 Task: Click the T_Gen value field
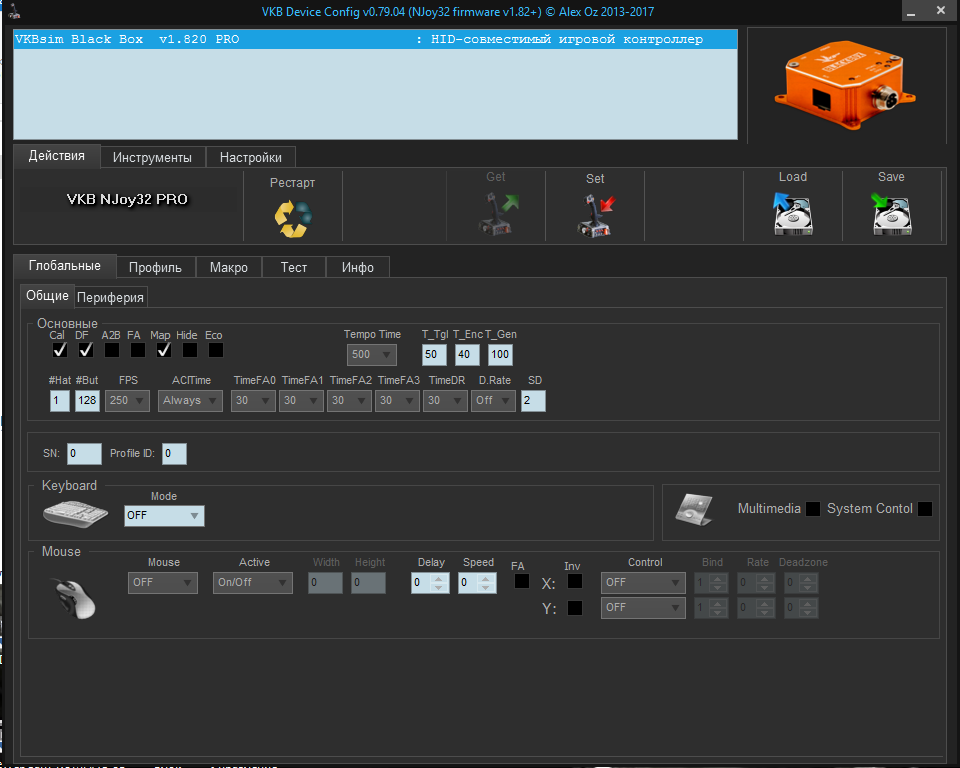(500, 355)
